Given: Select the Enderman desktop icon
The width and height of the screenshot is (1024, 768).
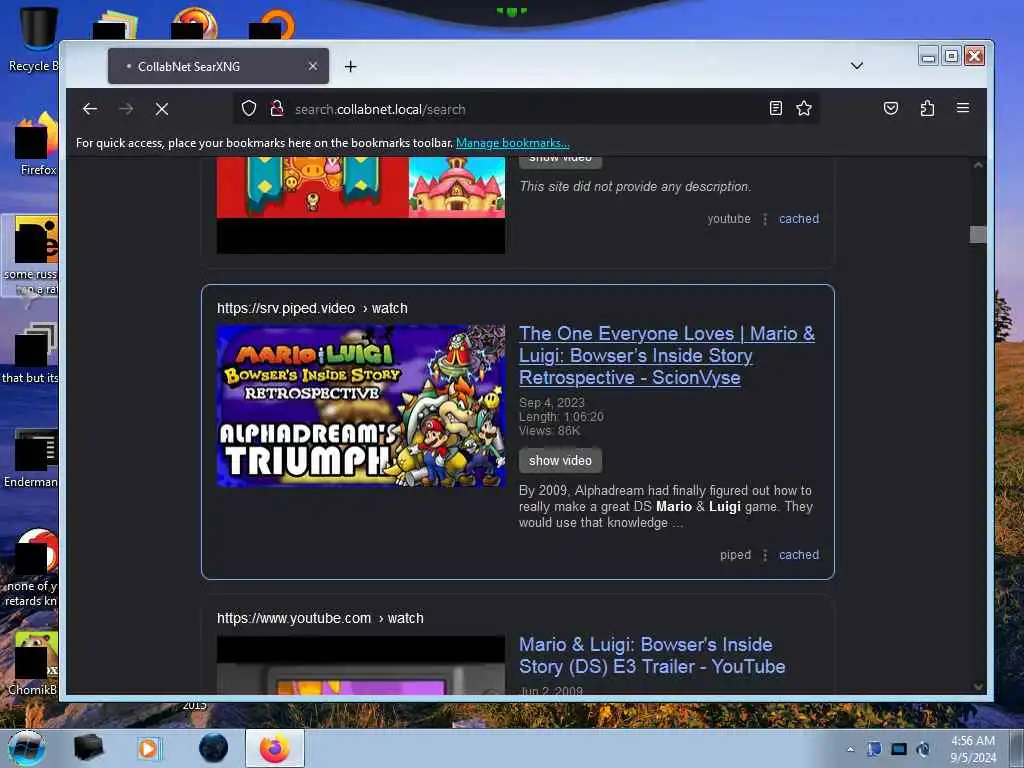Looking at the screenshot, I should coord(31,457).
